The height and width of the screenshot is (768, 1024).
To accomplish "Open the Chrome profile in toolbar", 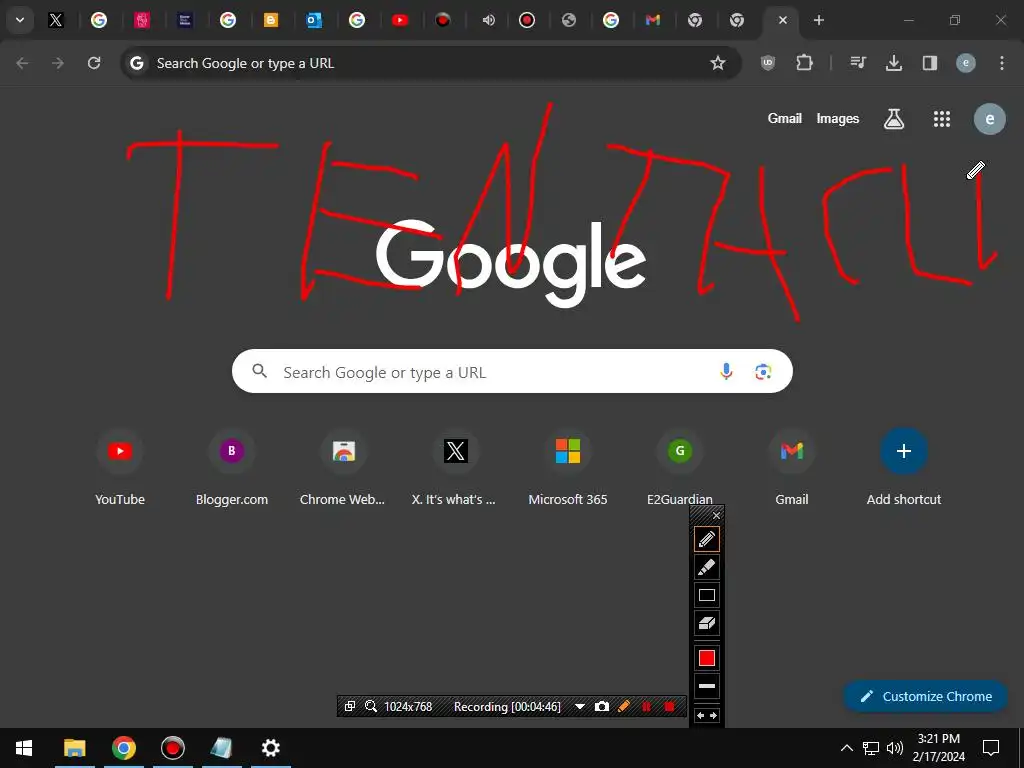I will 966,63.
